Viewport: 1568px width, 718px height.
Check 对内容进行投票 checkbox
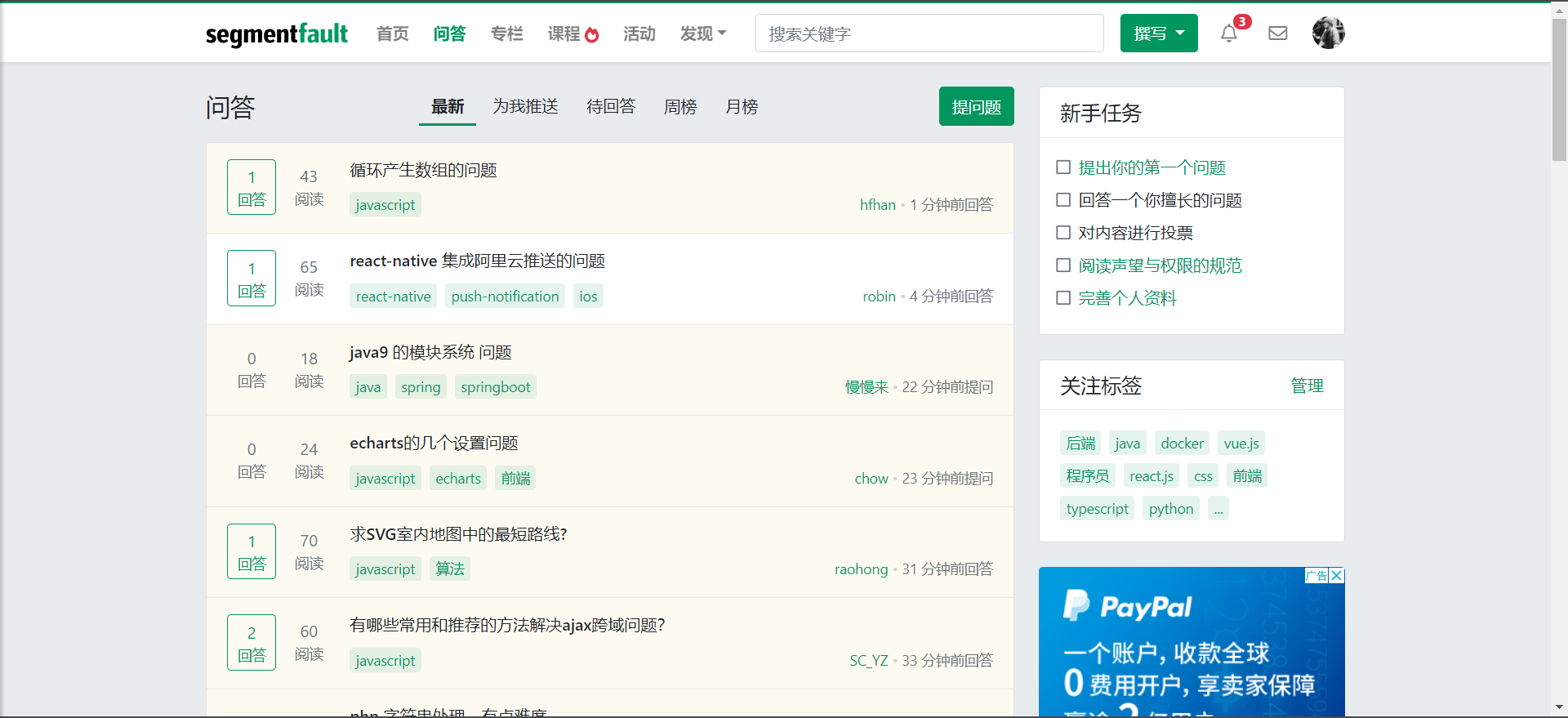1063,233
